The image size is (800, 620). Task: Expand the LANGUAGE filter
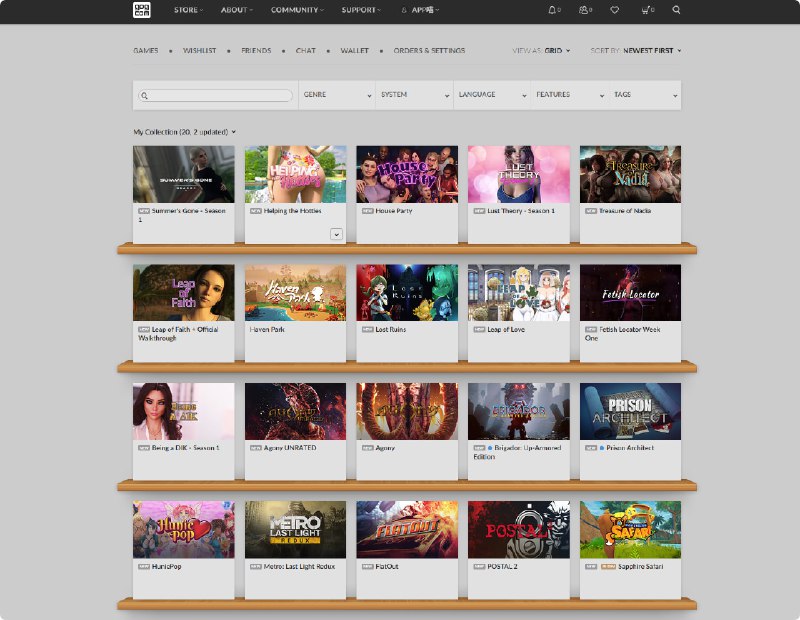pos(492,95)
